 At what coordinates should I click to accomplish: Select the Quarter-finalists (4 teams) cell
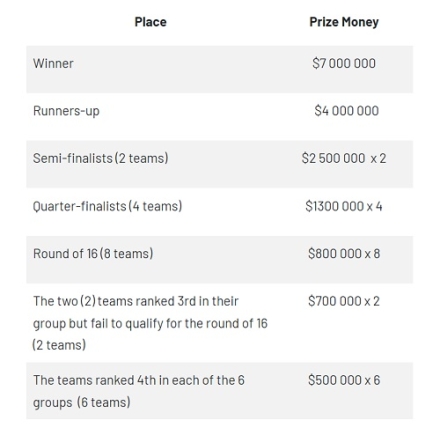pos(107,206)
